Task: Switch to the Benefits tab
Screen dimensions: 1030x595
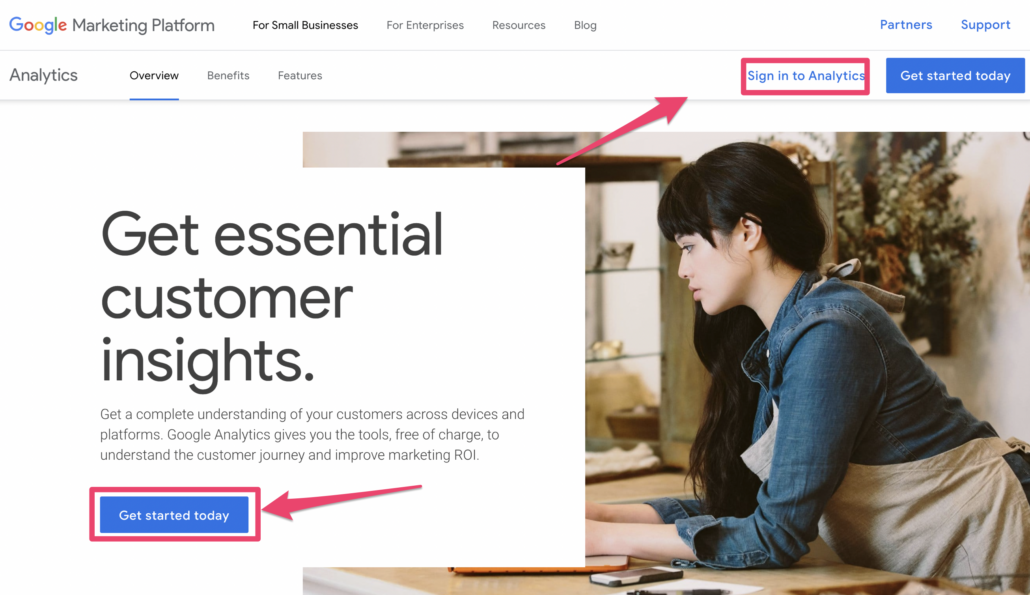Action: click(228, 76)
